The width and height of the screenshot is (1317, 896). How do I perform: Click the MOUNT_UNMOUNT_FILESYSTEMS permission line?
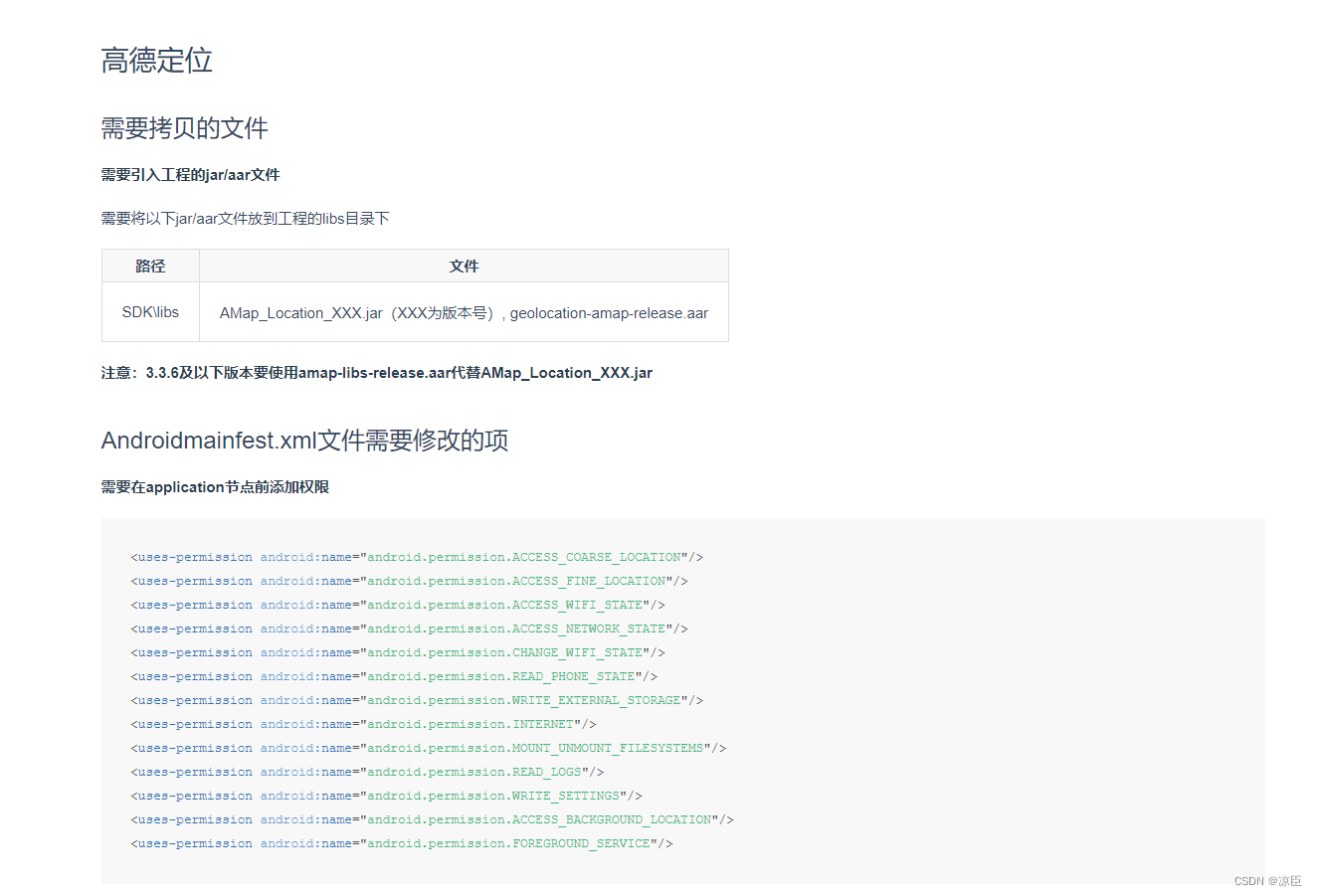429,748
